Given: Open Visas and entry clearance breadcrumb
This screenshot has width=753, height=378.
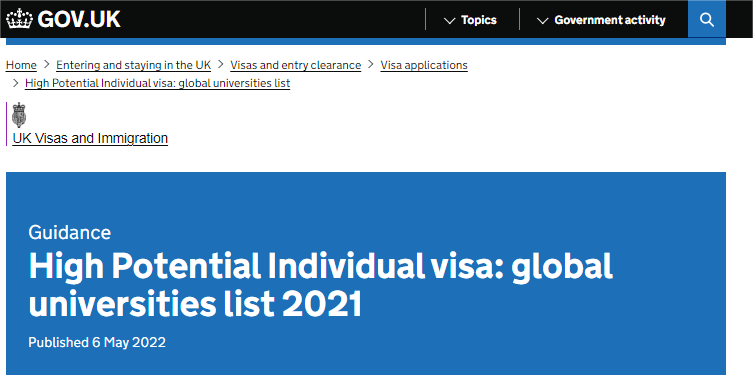Looking at the screenshot, I should [x=295, y=65].
